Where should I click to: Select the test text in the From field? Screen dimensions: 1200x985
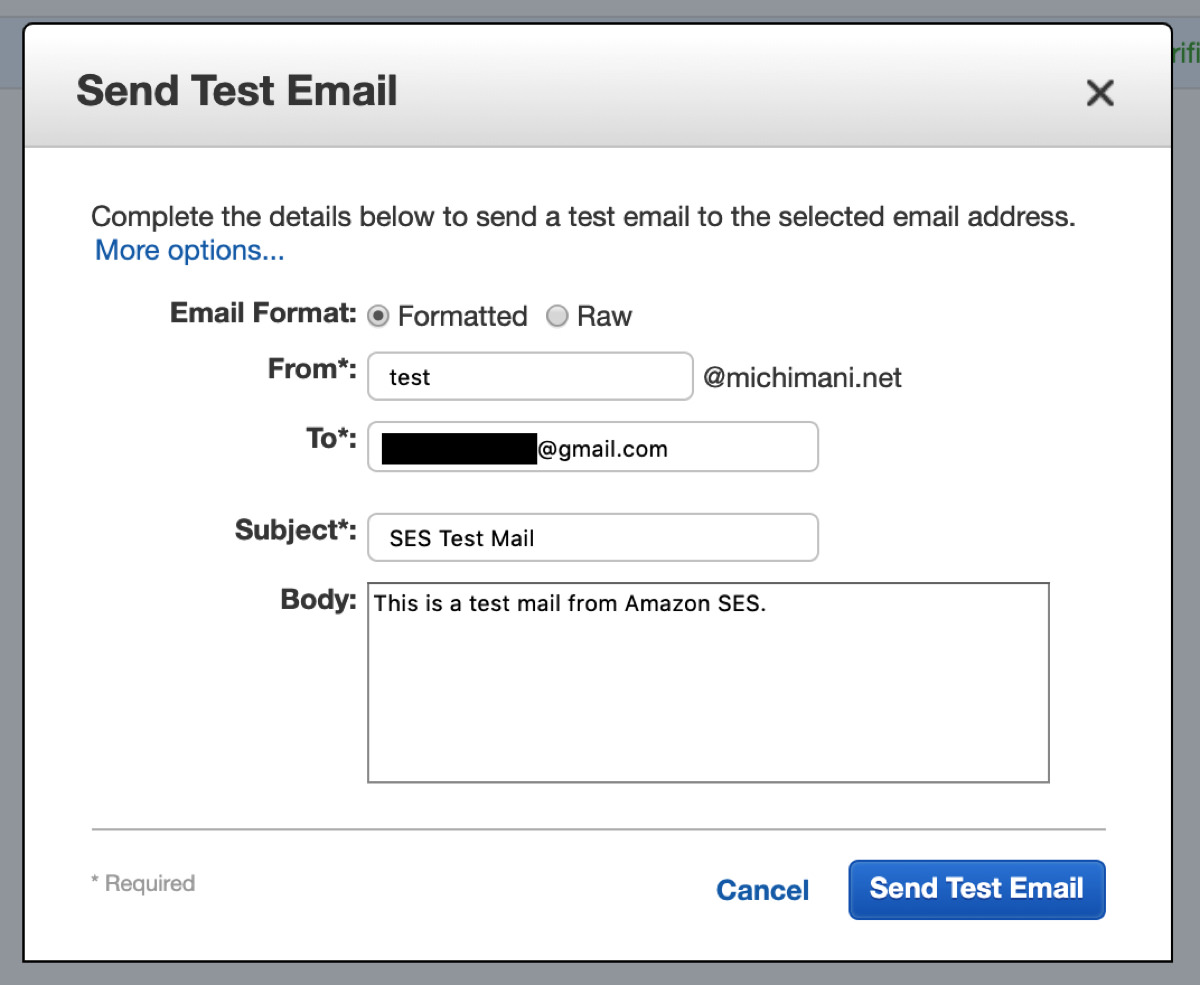point(410,377)
